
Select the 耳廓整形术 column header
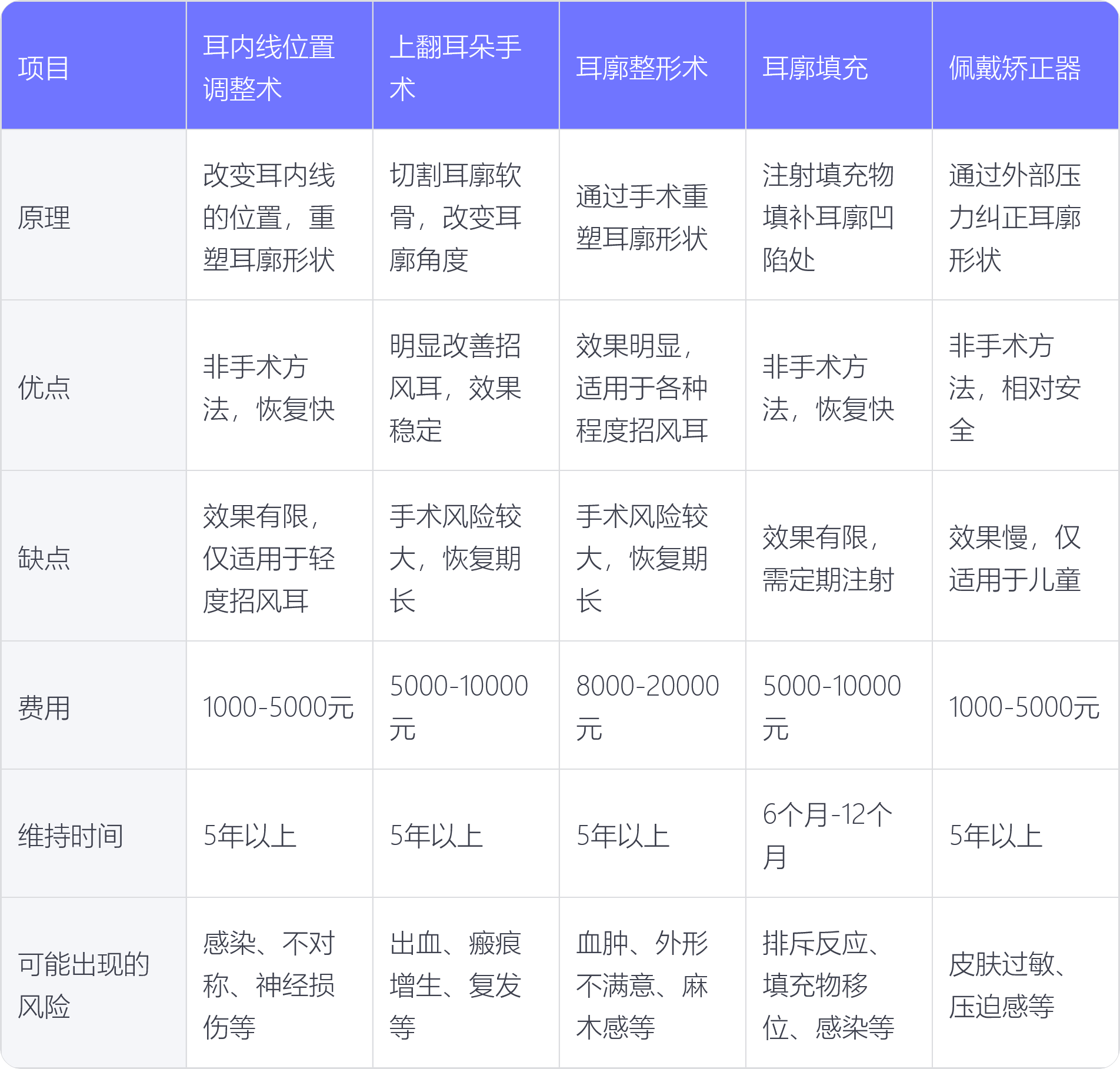pyautogui.click(x=652, y=65)
